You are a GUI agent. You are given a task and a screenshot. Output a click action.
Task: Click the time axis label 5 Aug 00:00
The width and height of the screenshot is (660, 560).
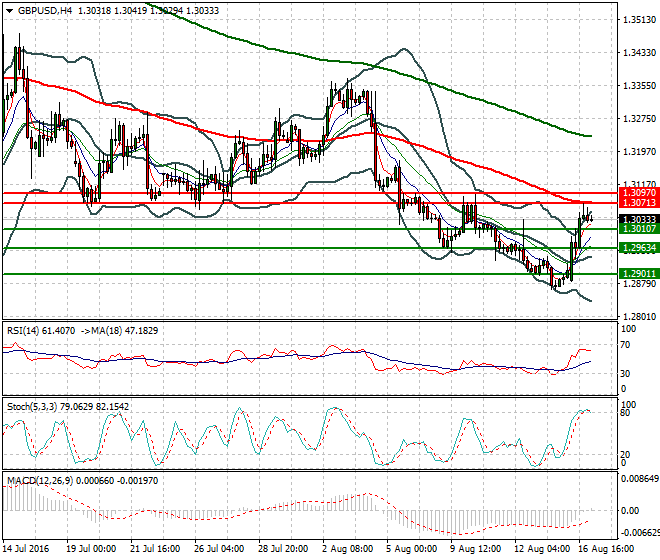pos(411,549)
